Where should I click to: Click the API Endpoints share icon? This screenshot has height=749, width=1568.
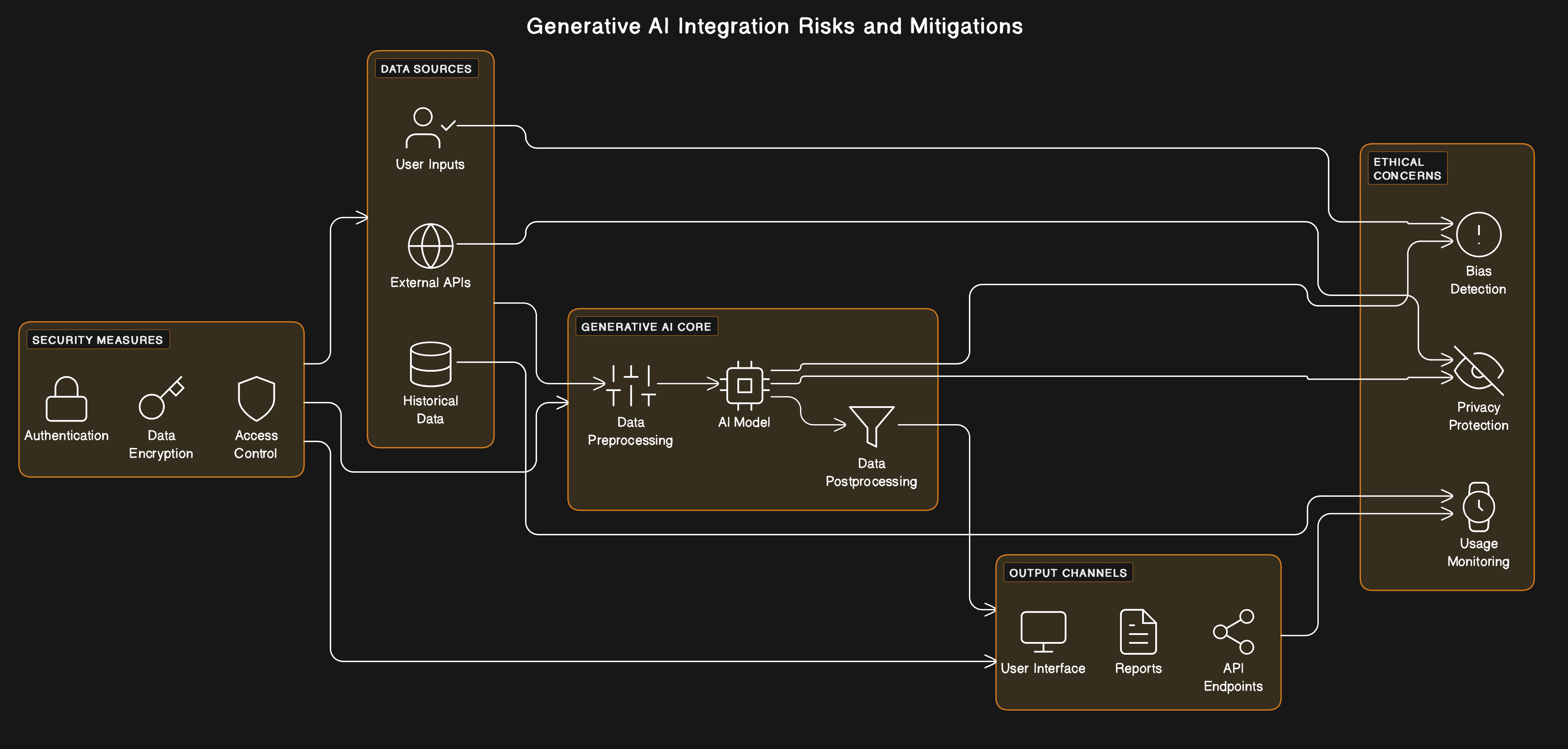point(1233,631)
